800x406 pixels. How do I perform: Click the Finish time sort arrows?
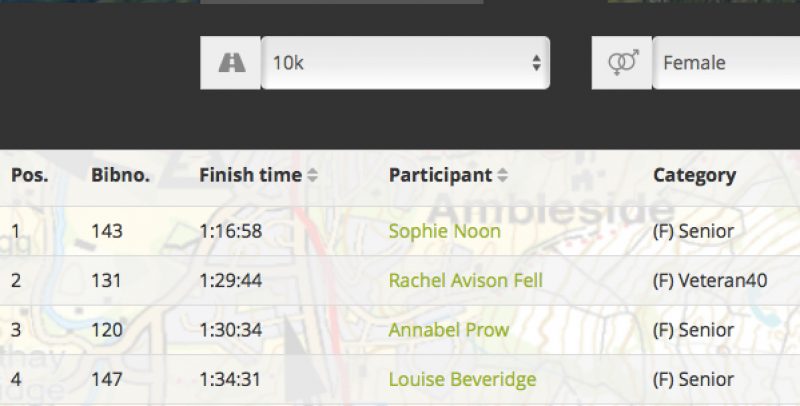pos(312,175)
